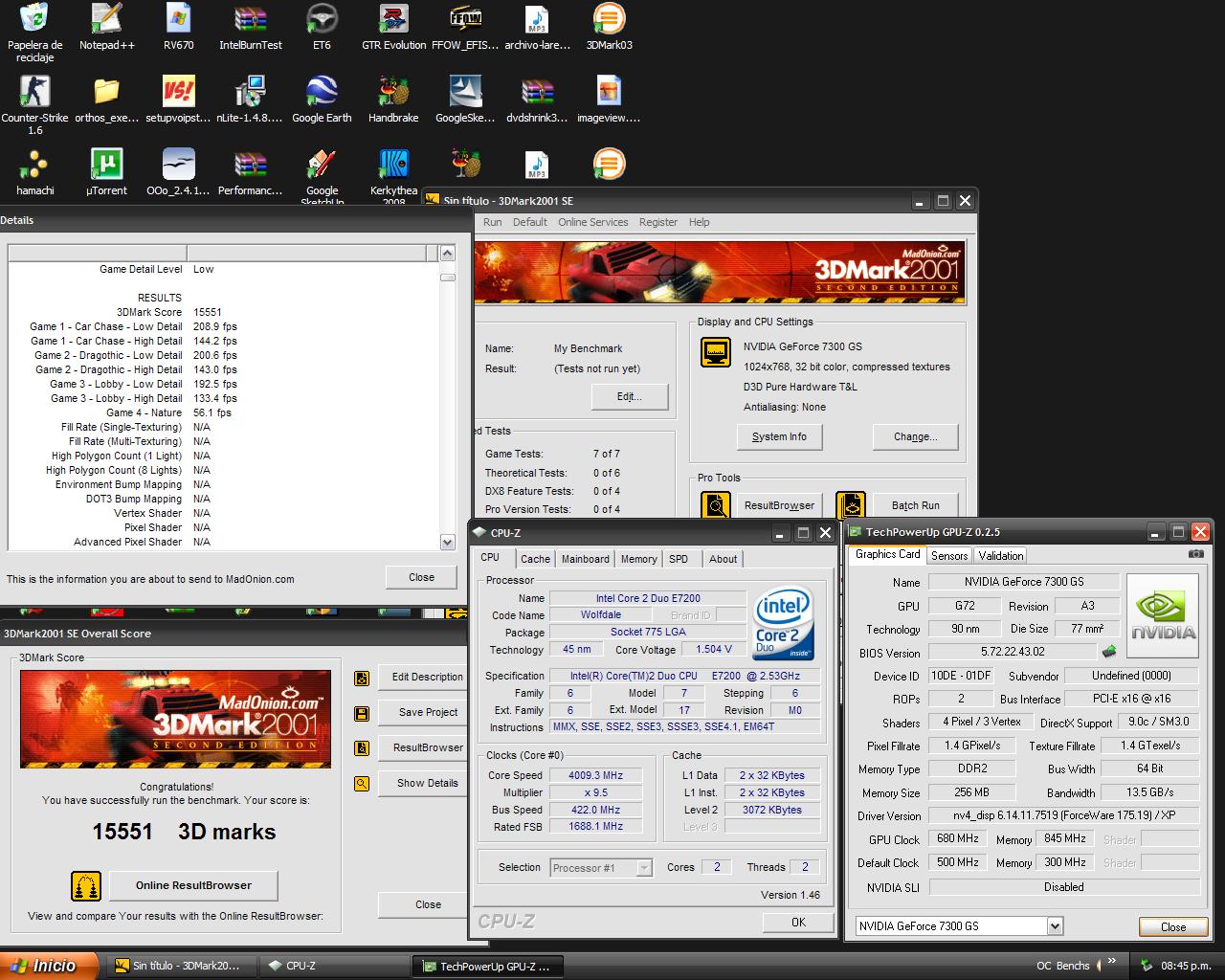Switch to GPU-Z Validation tab

pos(1001,555)
